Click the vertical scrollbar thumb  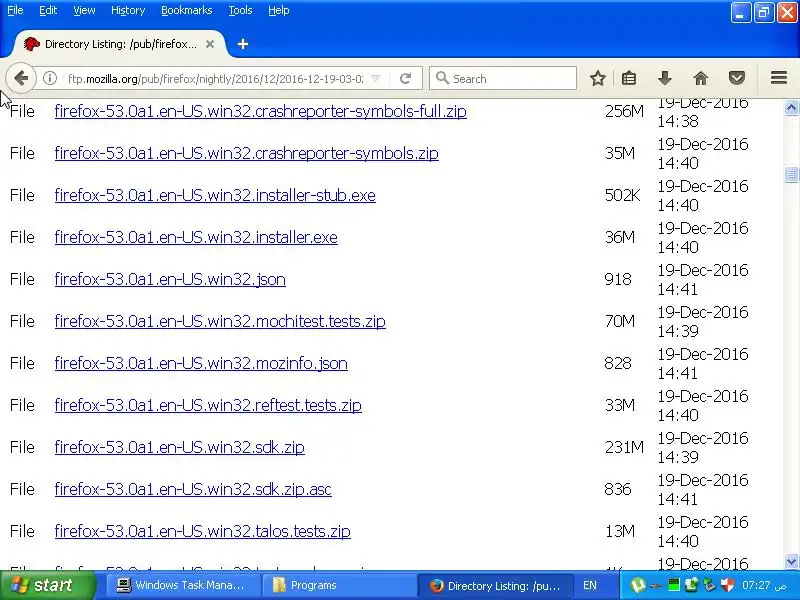[x=791, y=174]
